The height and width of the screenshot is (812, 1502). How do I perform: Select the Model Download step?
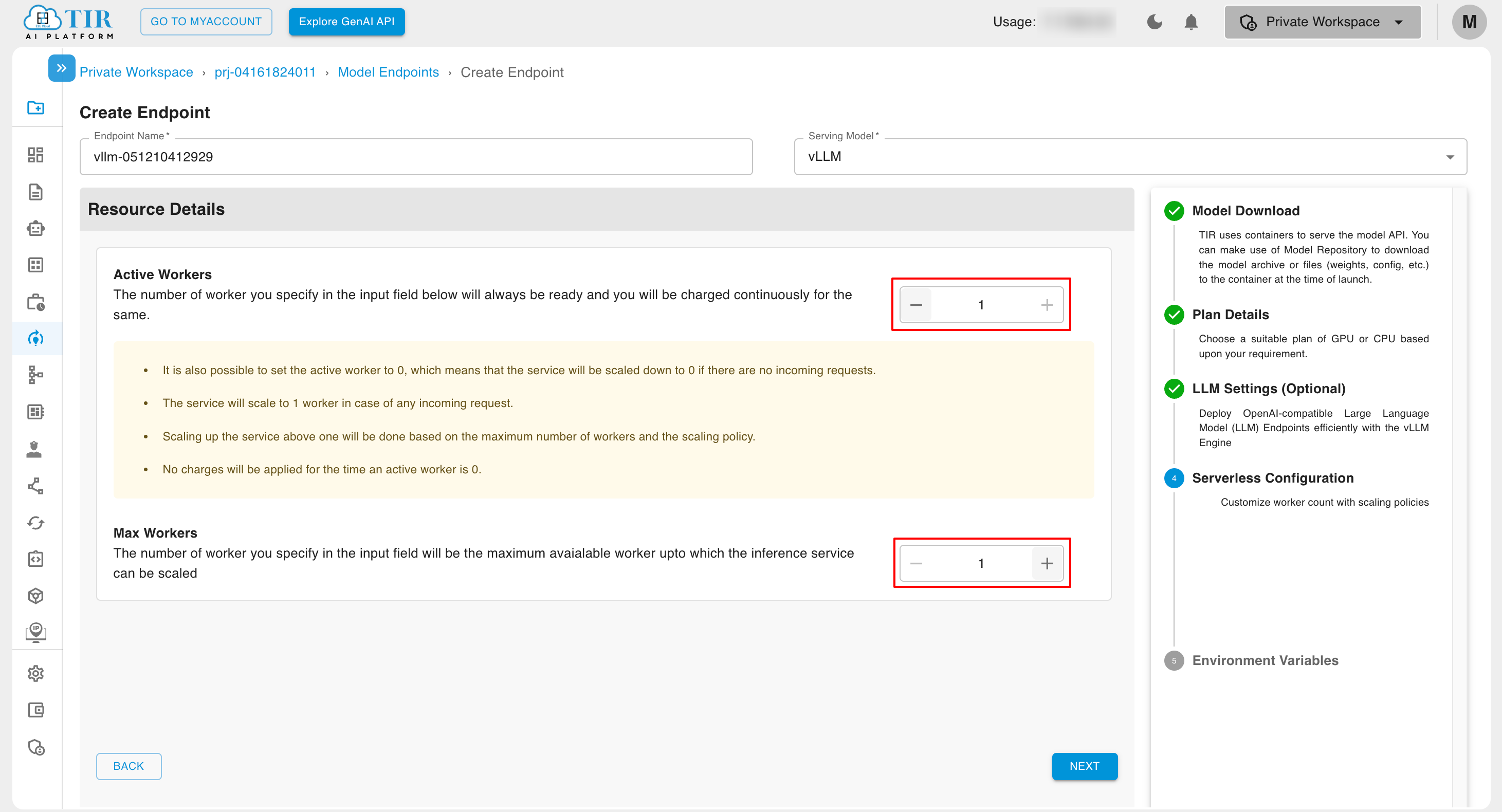click(x=1245, y=210)
